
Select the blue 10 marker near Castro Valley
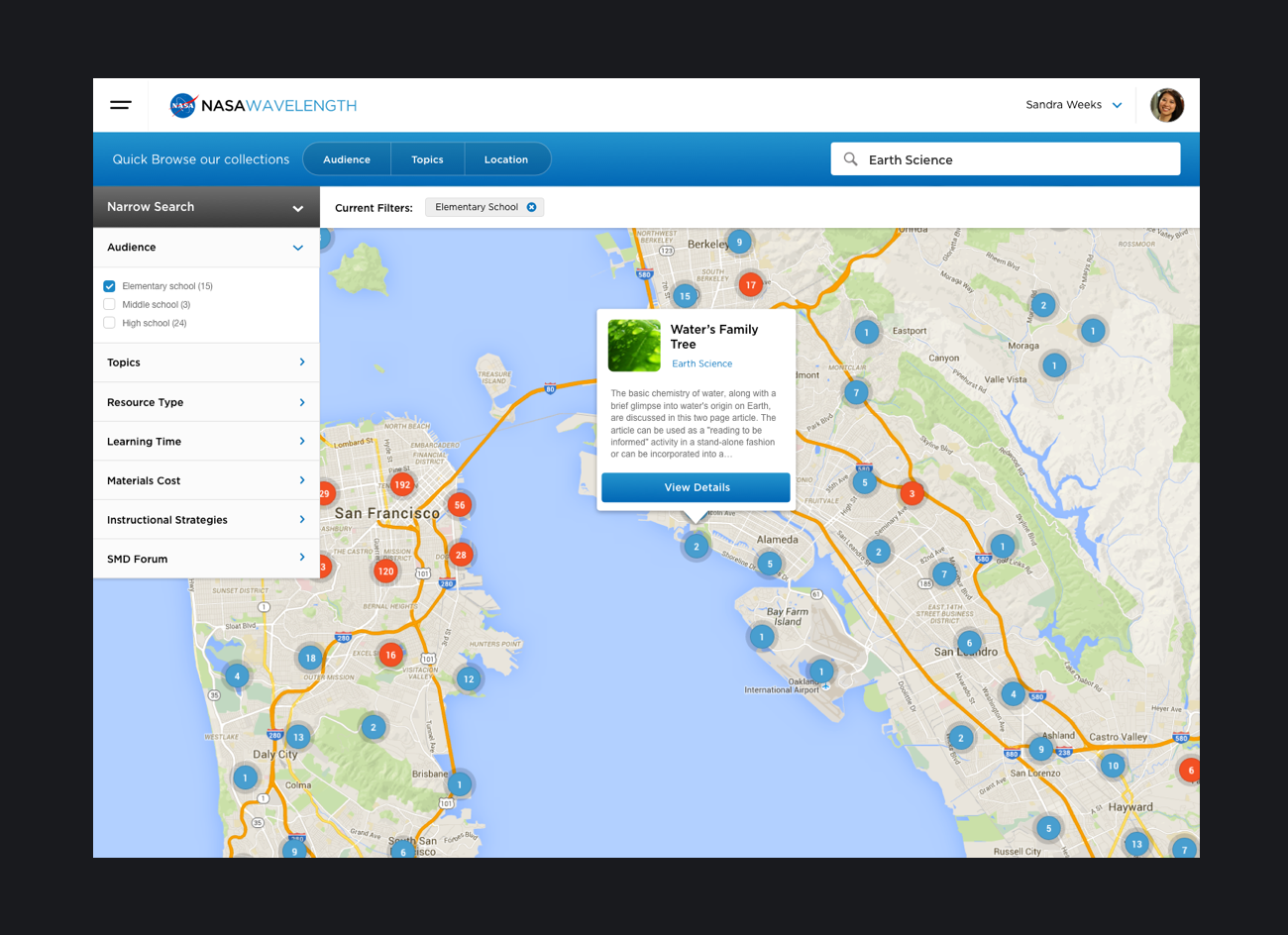[1113, 766]
